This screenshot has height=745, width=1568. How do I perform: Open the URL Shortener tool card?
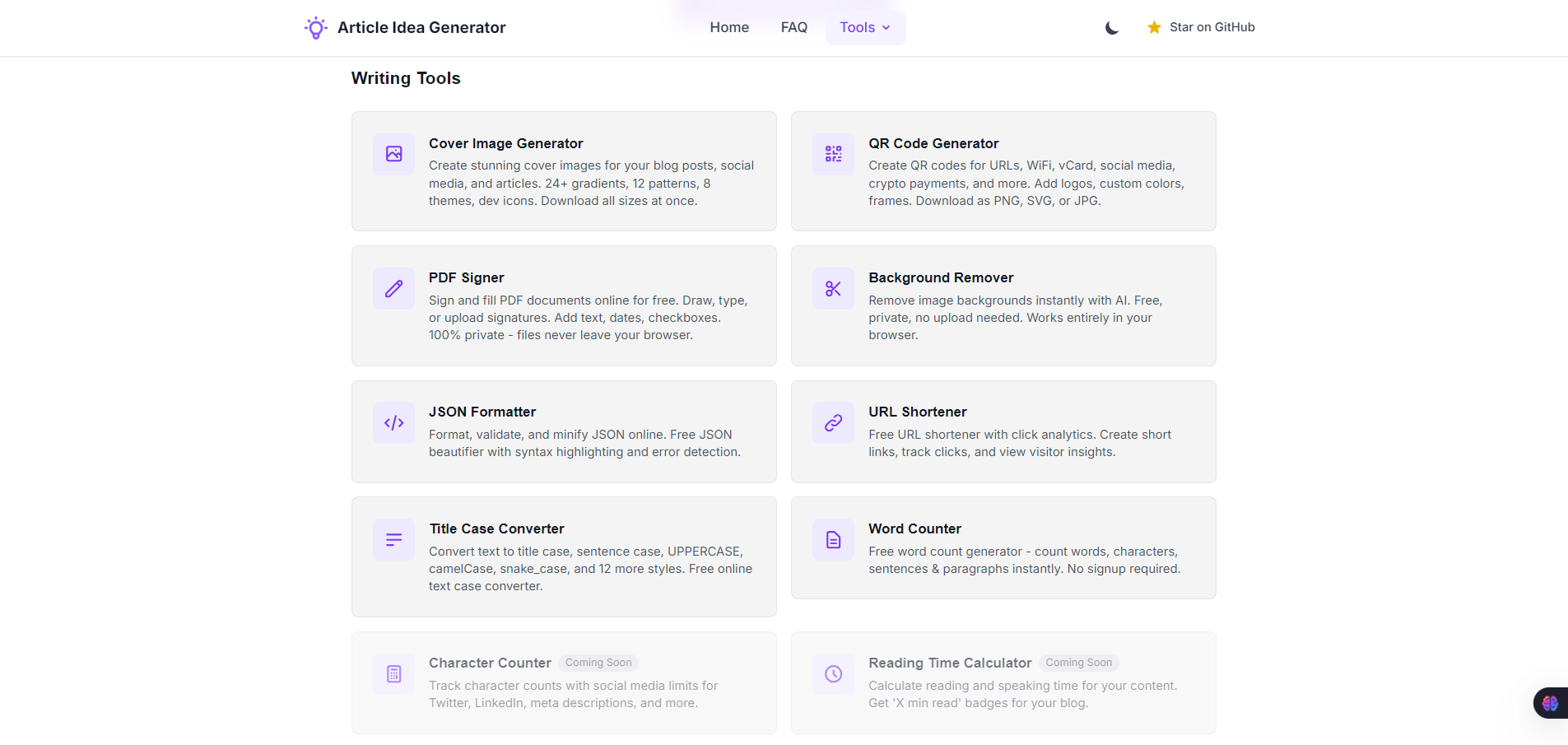(x=1003, y=431)
